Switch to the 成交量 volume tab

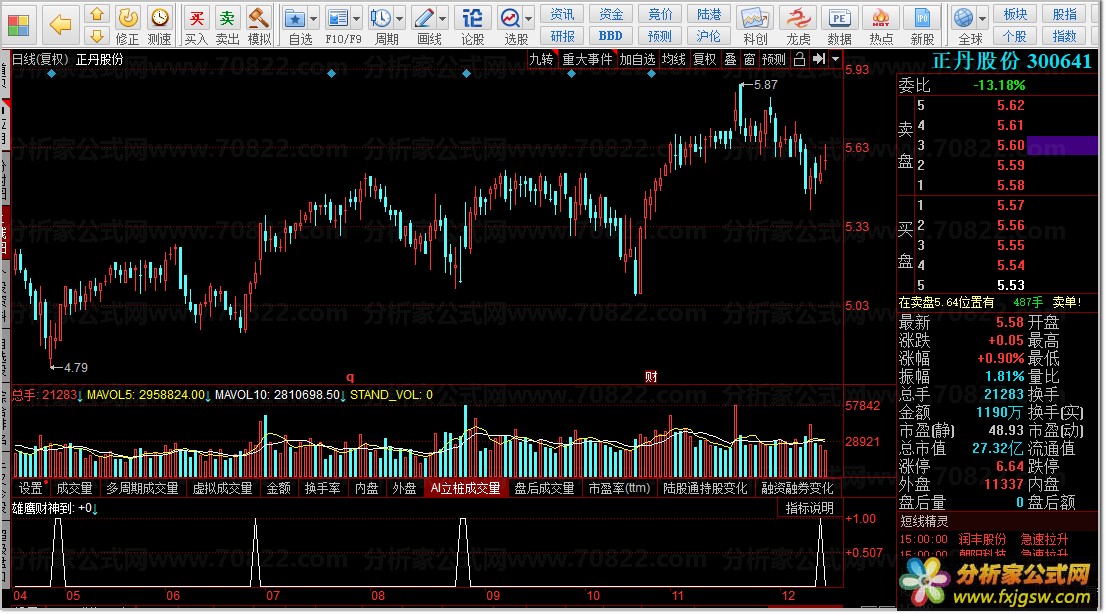point(75,488)
